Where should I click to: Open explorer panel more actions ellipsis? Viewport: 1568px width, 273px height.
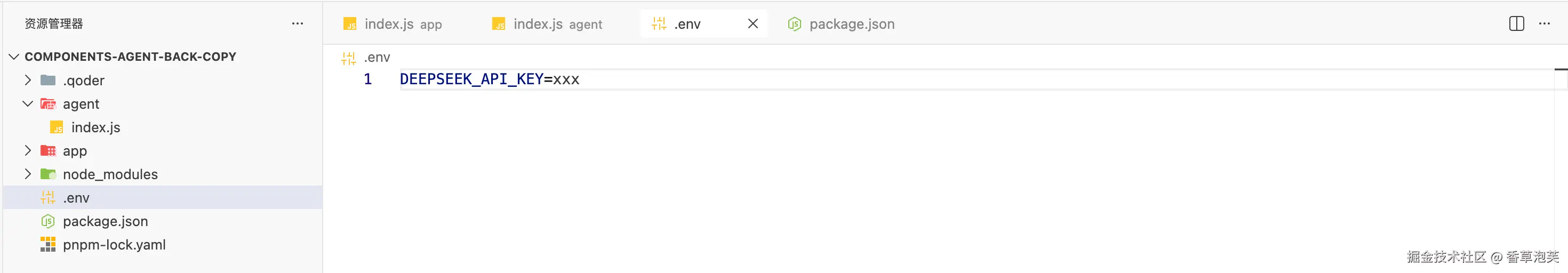(x=297, y=23)
